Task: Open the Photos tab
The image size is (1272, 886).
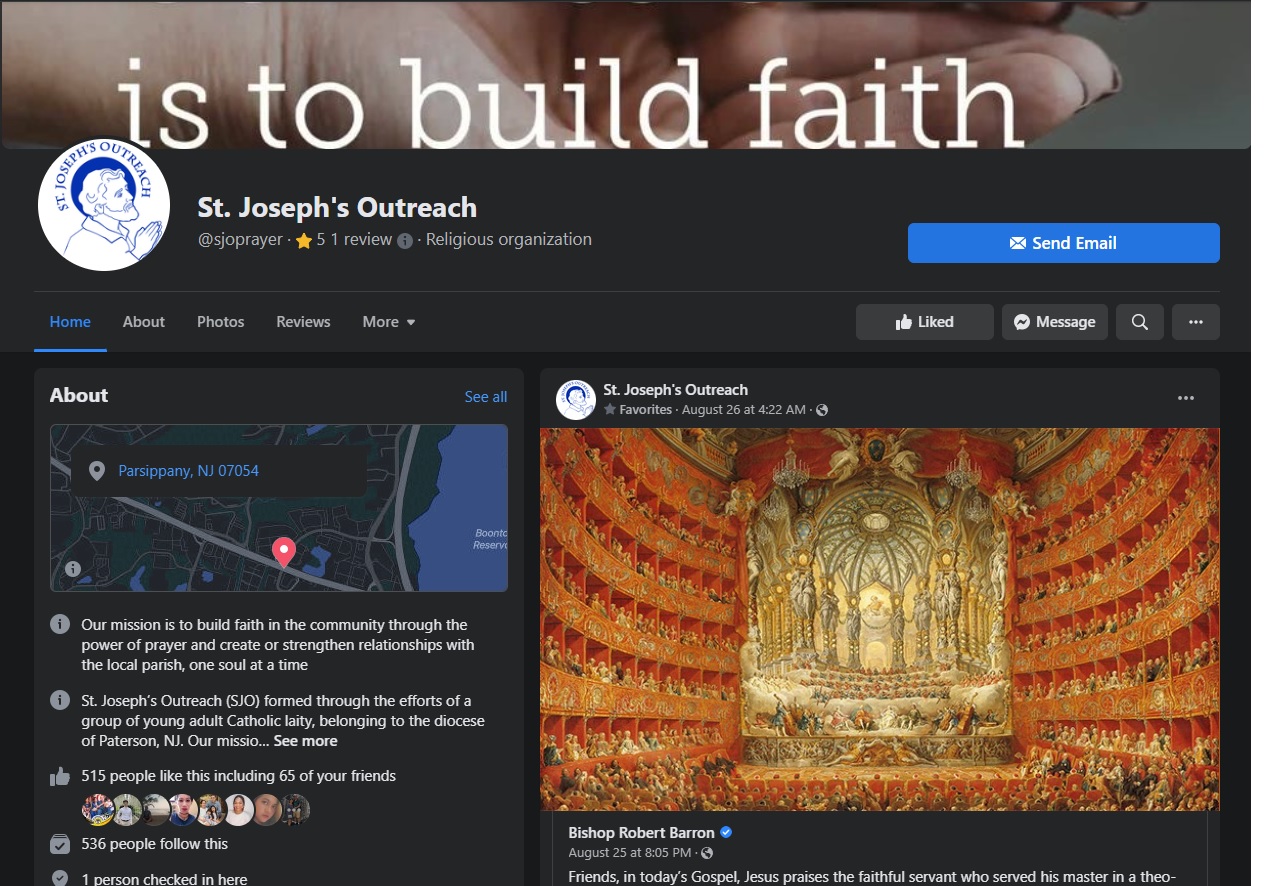Action: tap(221, 322)
